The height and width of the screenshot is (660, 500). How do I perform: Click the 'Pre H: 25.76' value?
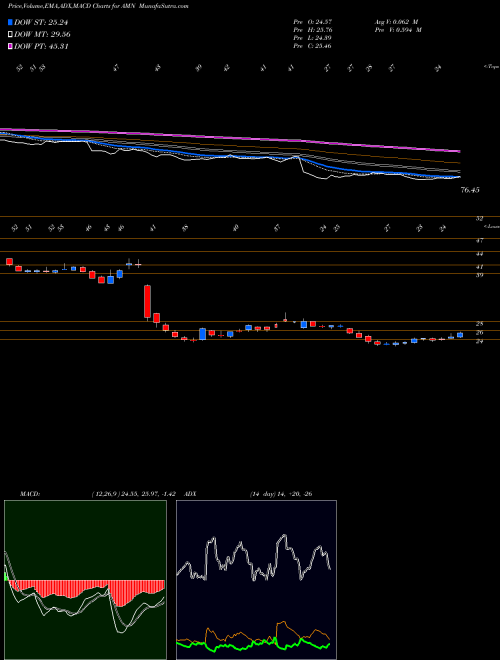313,30
